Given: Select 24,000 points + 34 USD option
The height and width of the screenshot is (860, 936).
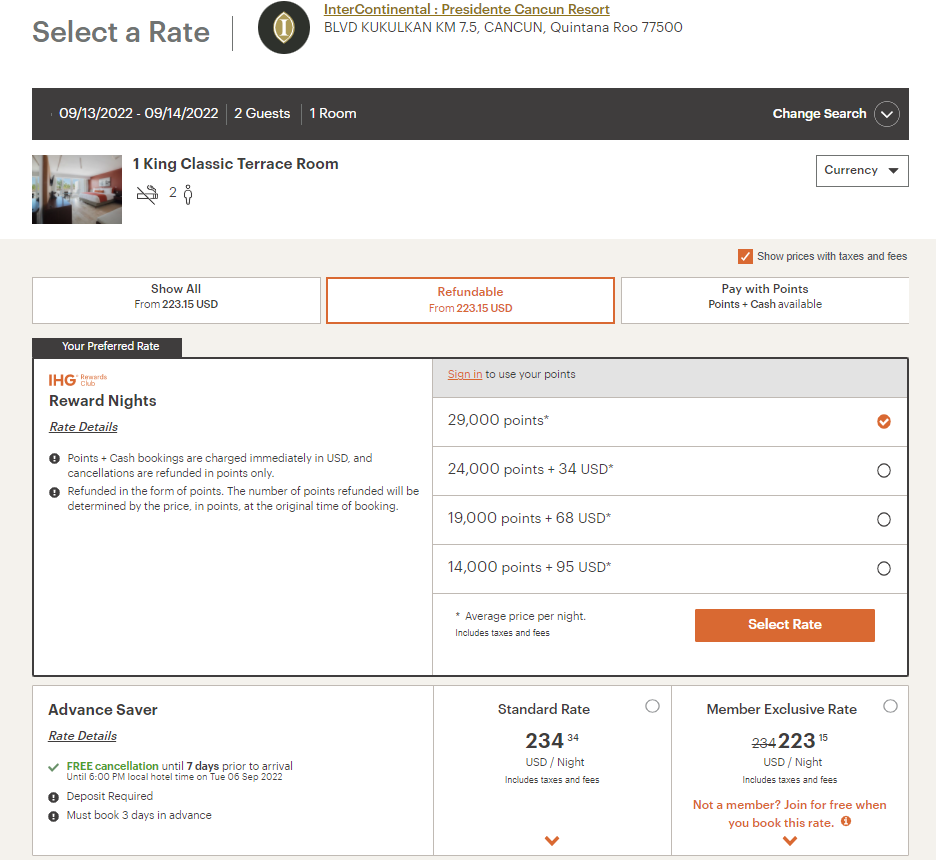Looking at the screenshot, I should tap(883, 470).
